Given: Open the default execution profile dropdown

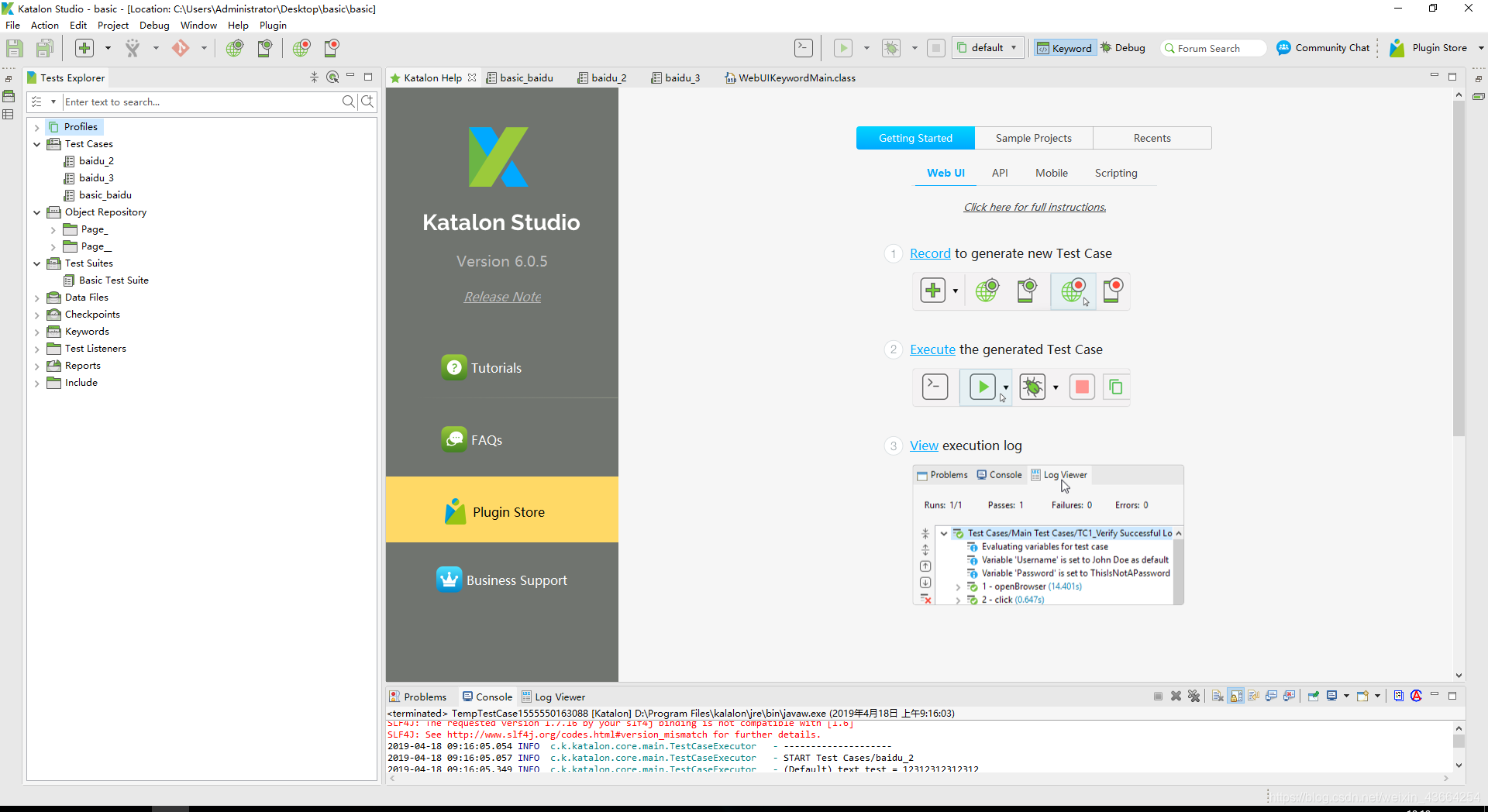Looking at the screenshot, I should (x=988, y=48).
